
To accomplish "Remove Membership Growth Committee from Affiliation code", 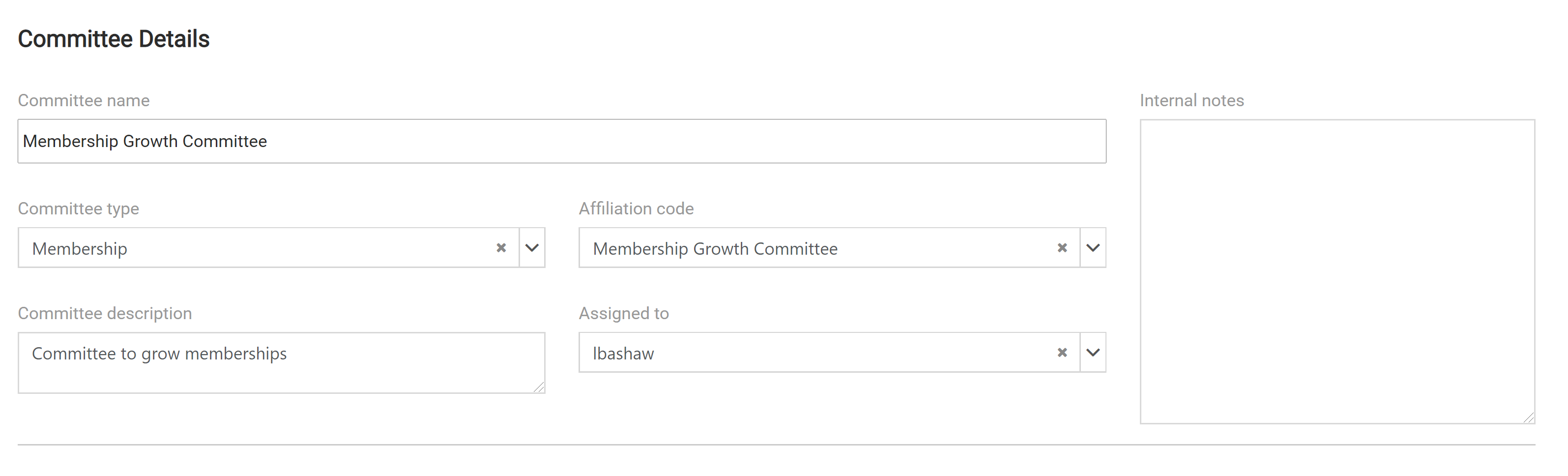I will pos(1062,248).
